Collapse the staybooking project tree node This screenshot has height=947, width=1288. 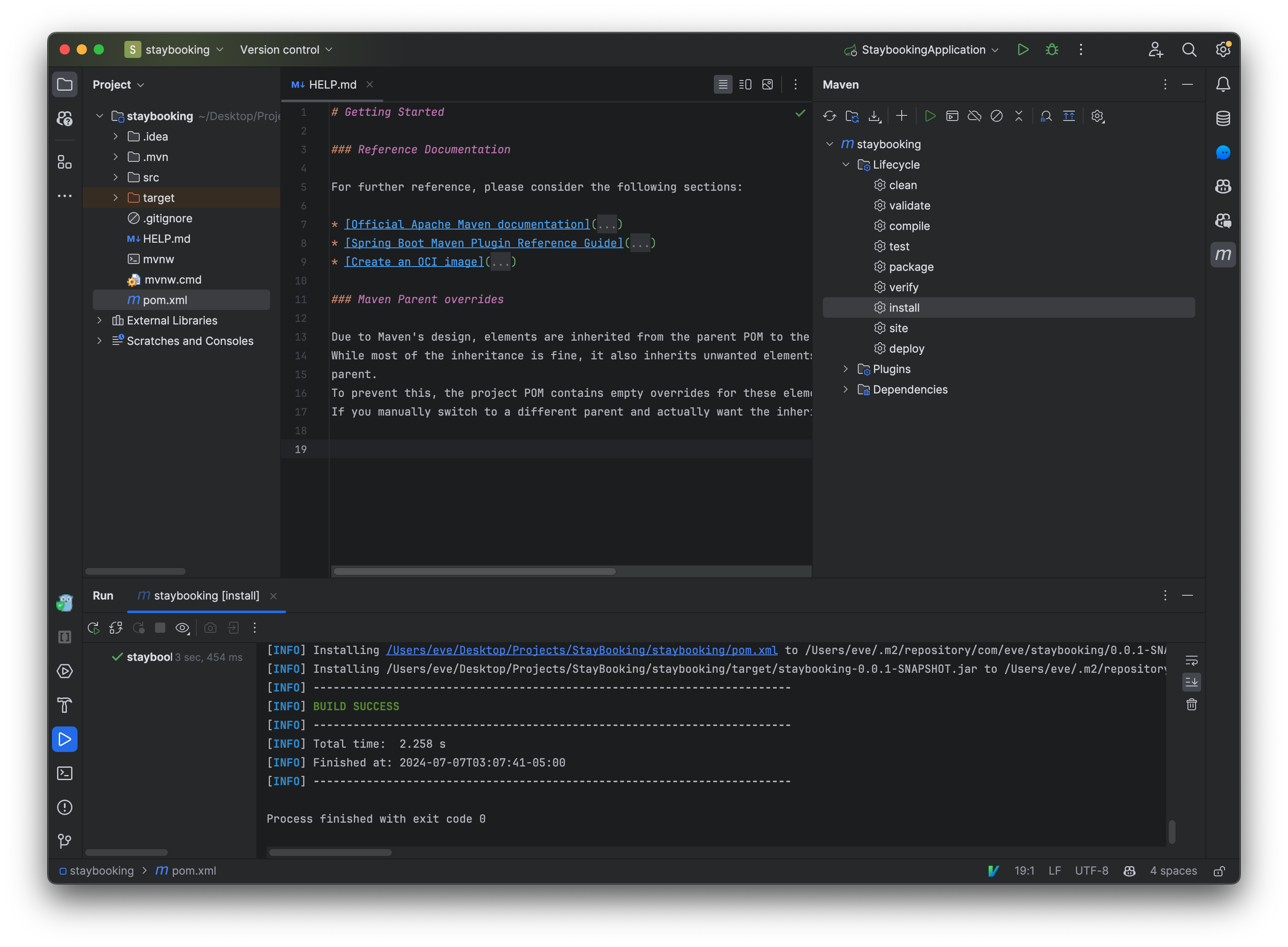(x=99, y=116)
